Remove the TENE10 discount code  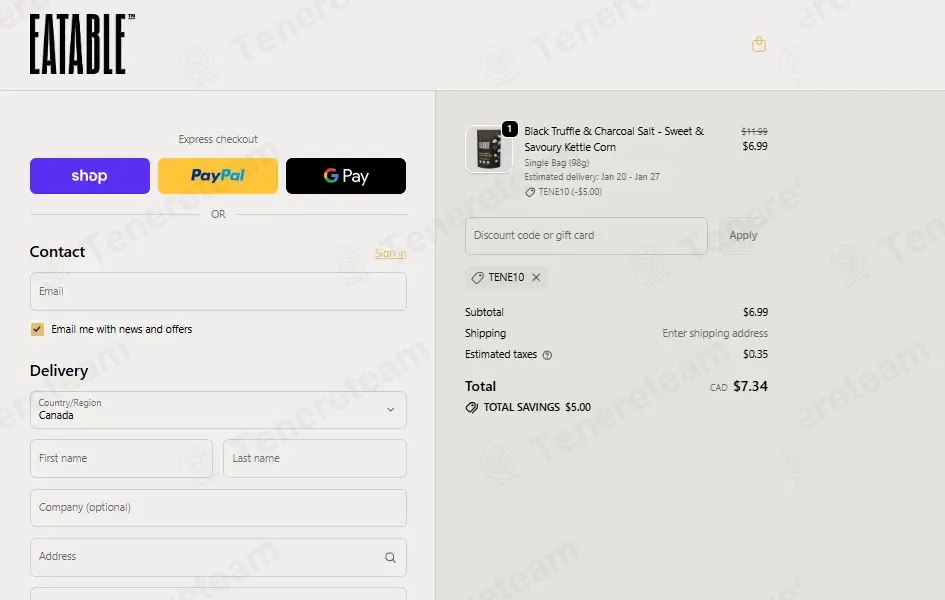click(x=536, y=277)
